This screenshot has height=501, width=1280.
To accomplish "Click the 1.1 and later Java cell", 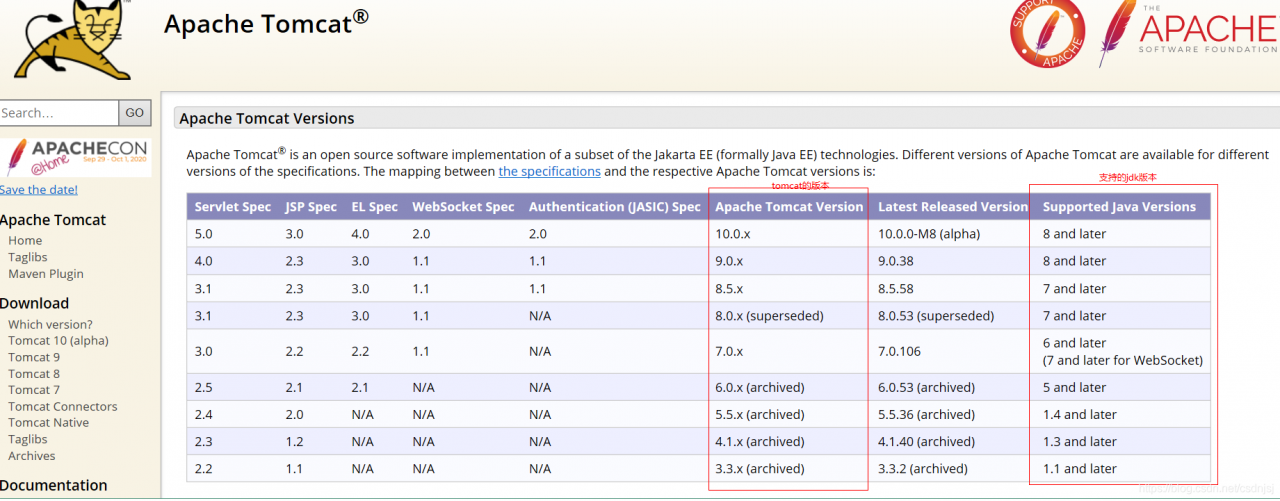I will tap(1123, 469).
